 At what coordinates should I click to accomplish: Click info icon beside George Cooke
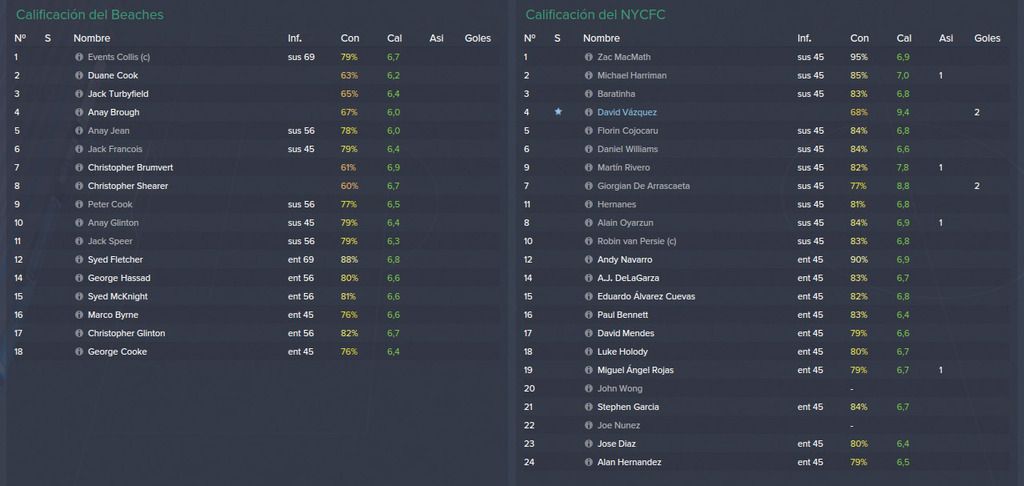pyautogui.click(x=79, y=352)
